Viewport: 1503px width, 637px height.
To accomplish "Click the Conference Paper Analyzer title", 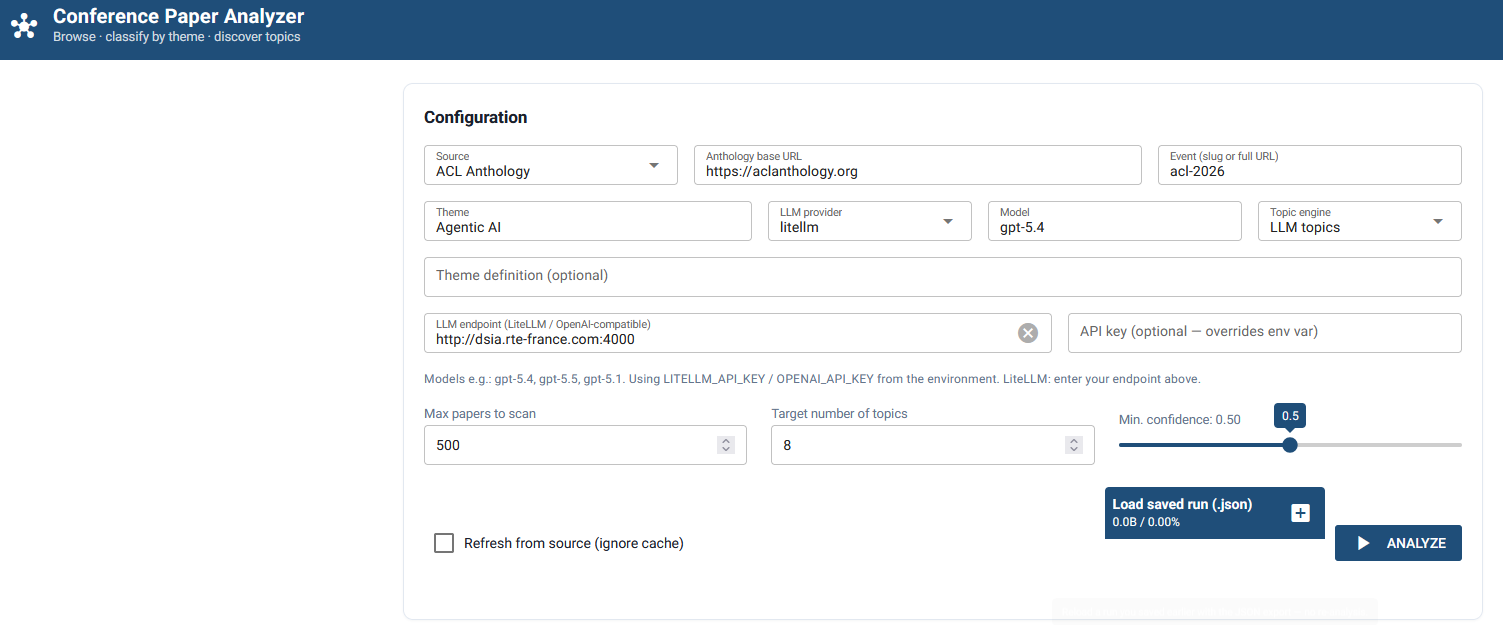I will click(x=179, y=16).
